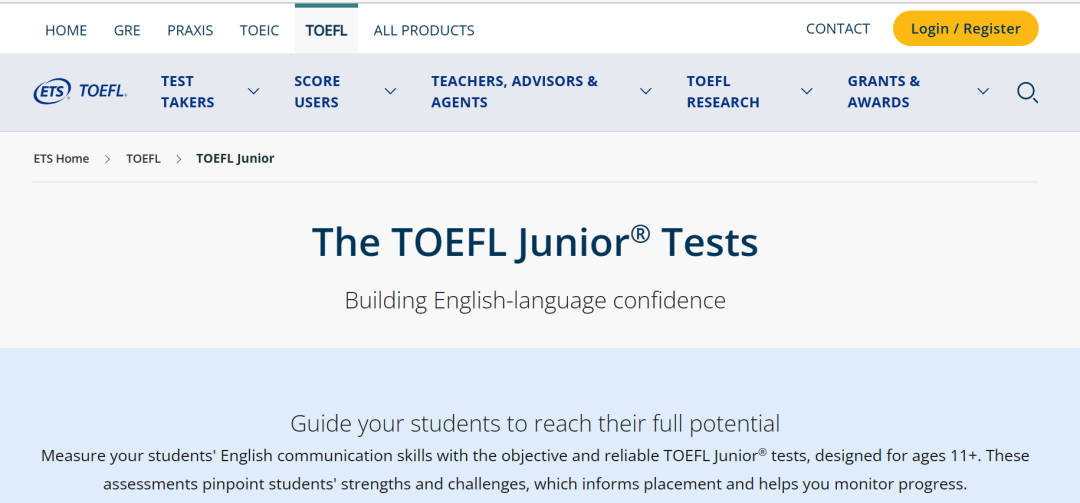Viewport: 1080px width, 503px height.
Task: Expand the Score Users chevron
Action: 391,91
